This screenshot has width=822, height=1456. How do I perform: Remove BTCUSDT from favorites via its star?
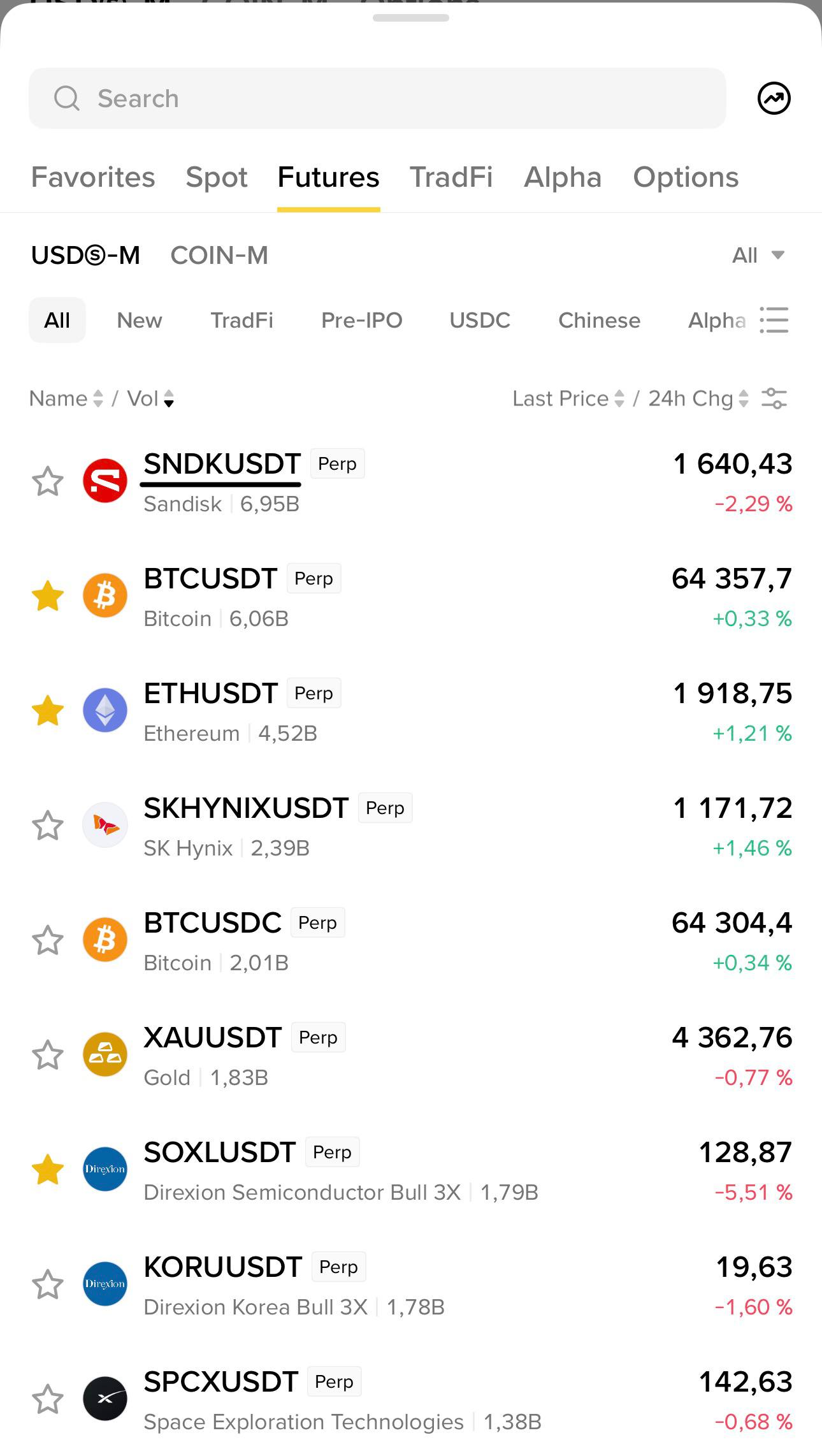[48, 596]
